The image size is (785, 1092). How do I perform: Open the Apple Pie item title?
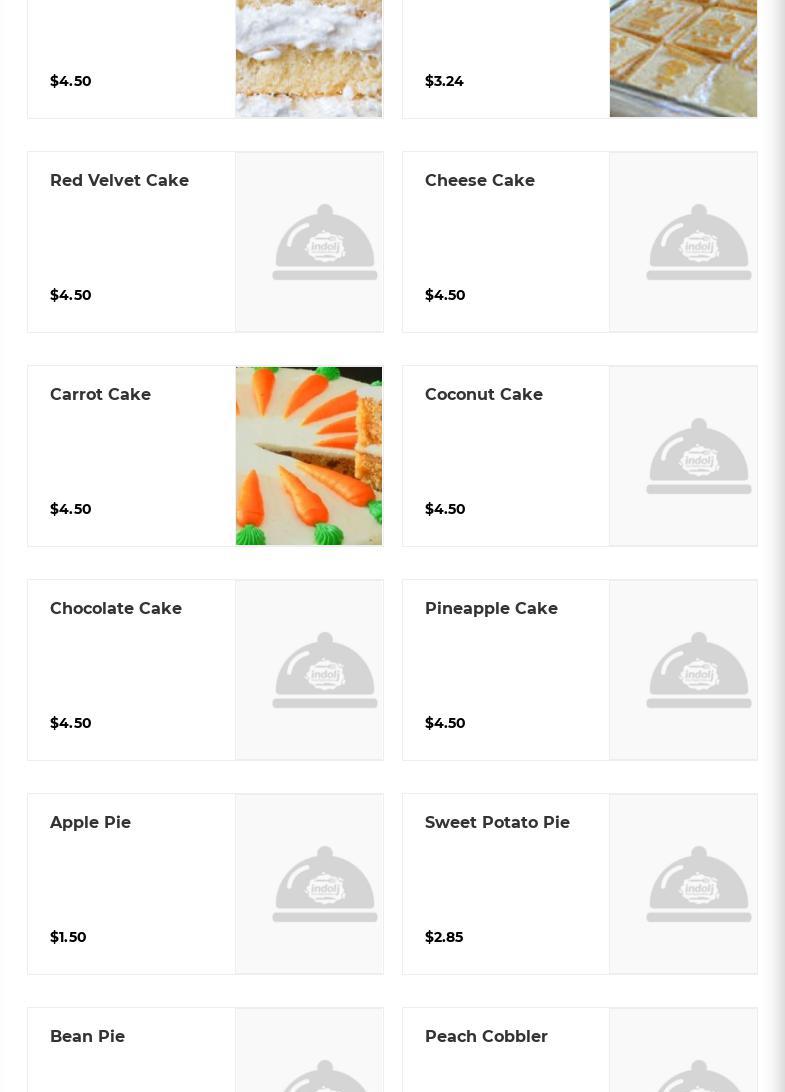click(x=90, y=822)
